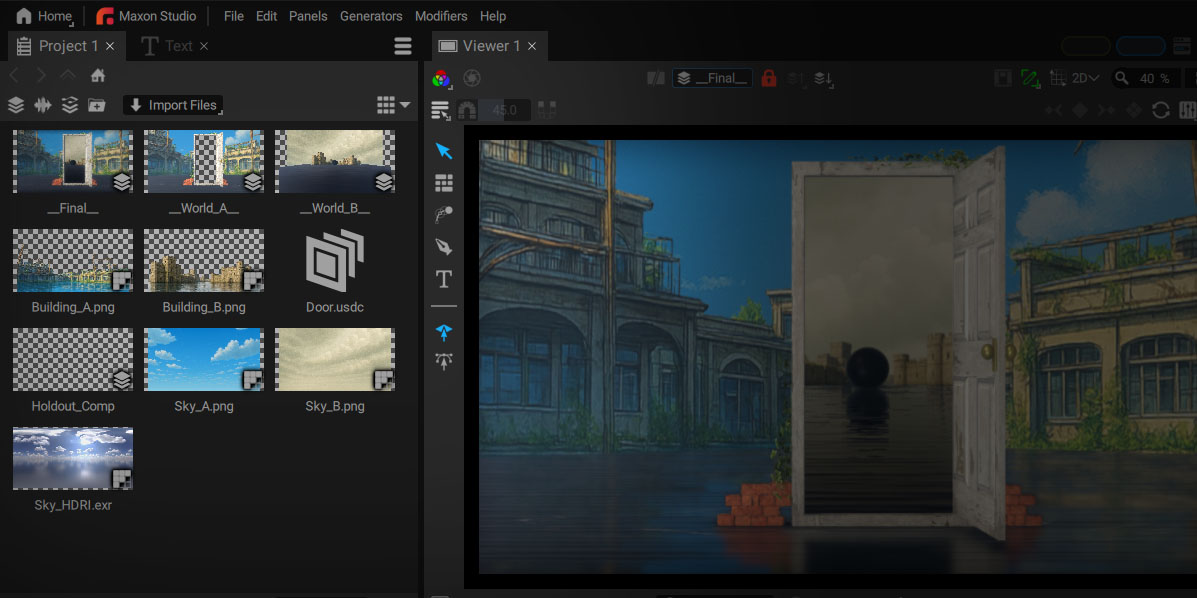This screenshot has height=598, width=1197.
Task: Click the red lock icon beside __Final__
Action: coord(769,78)
